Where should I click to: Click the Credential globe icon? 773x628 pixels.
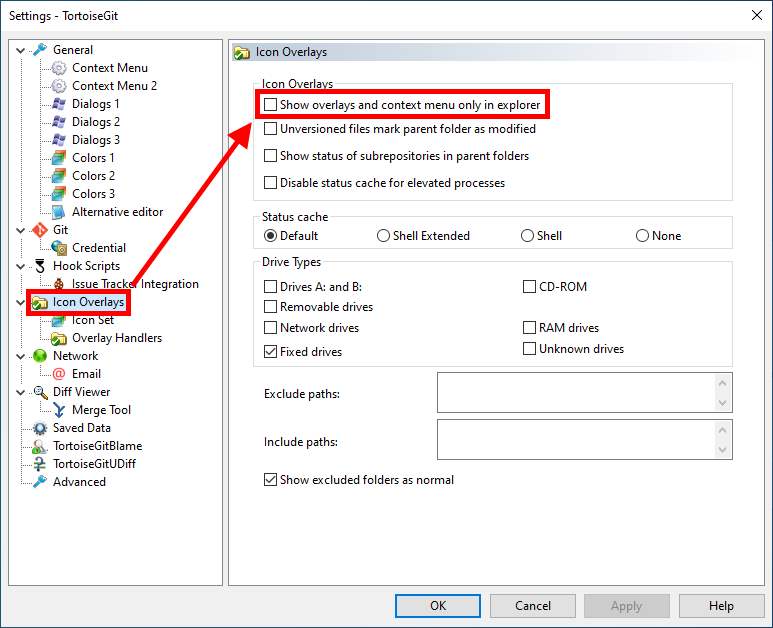[x=59, y=248]
